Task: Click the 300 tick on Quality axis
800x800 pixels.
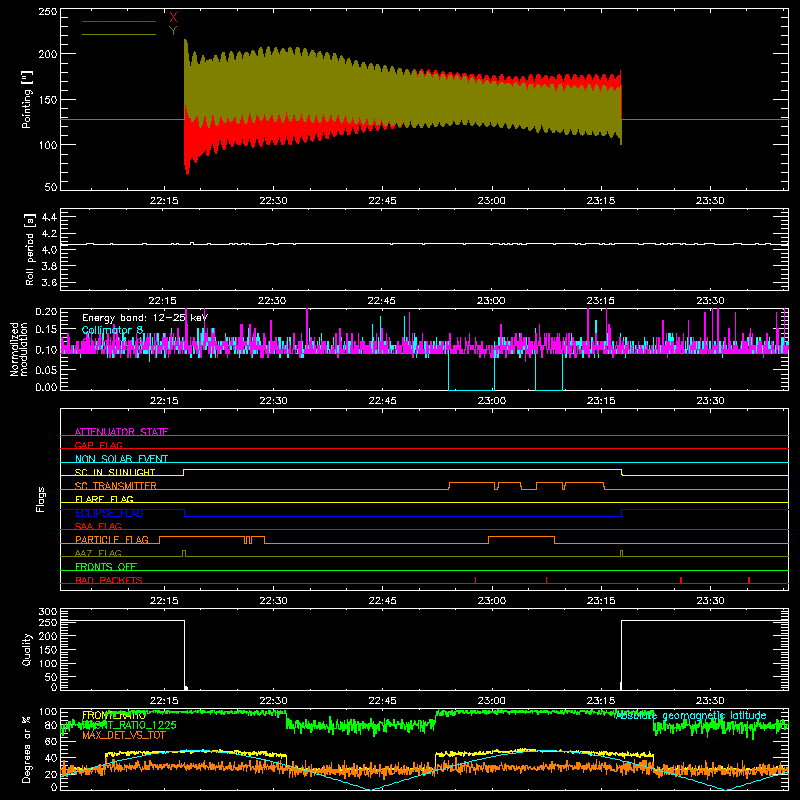Action: pyautogui.click(x=48, y=612)
